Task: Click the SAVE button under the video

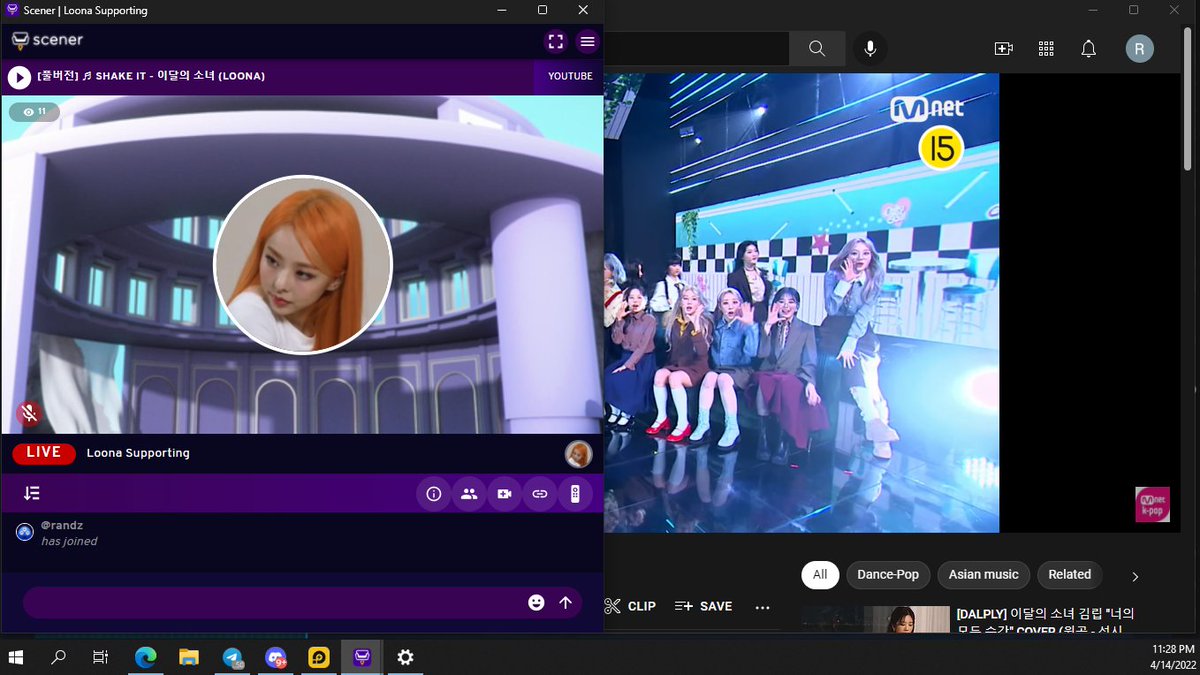Action: (x=704, y=606)
